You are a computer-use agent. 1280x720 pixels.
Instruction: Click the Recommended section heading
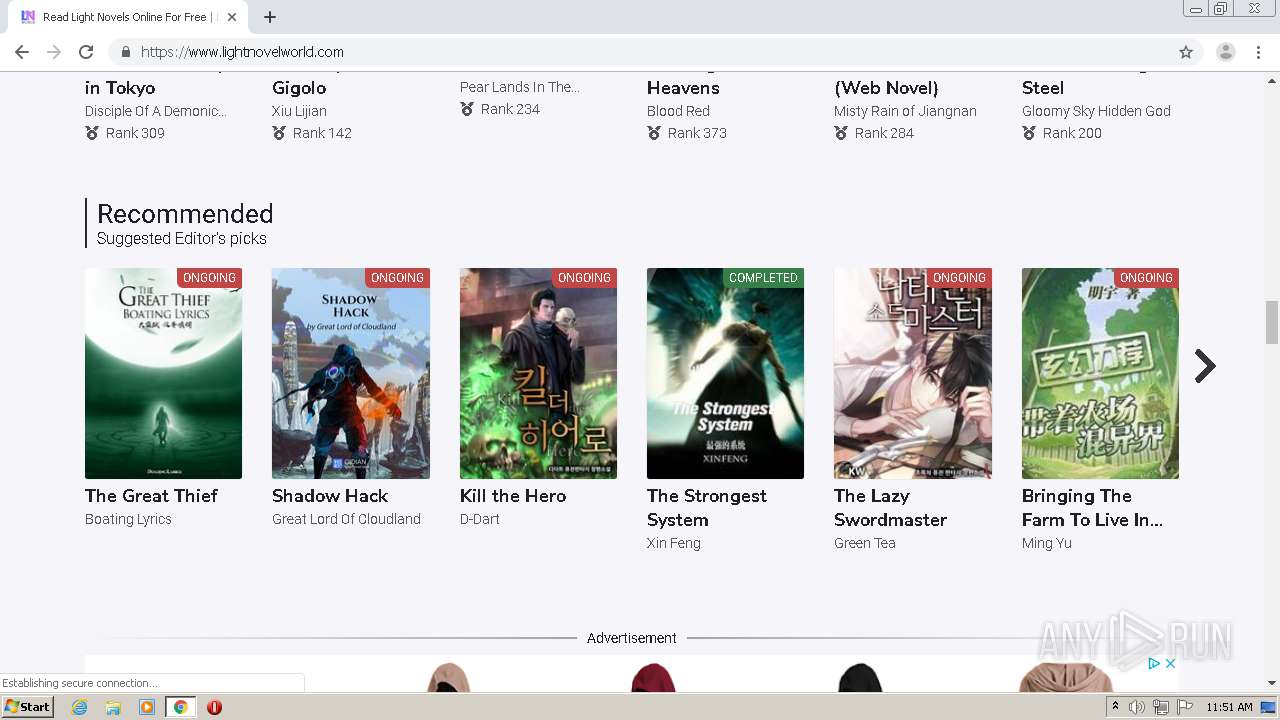point(185,214)
